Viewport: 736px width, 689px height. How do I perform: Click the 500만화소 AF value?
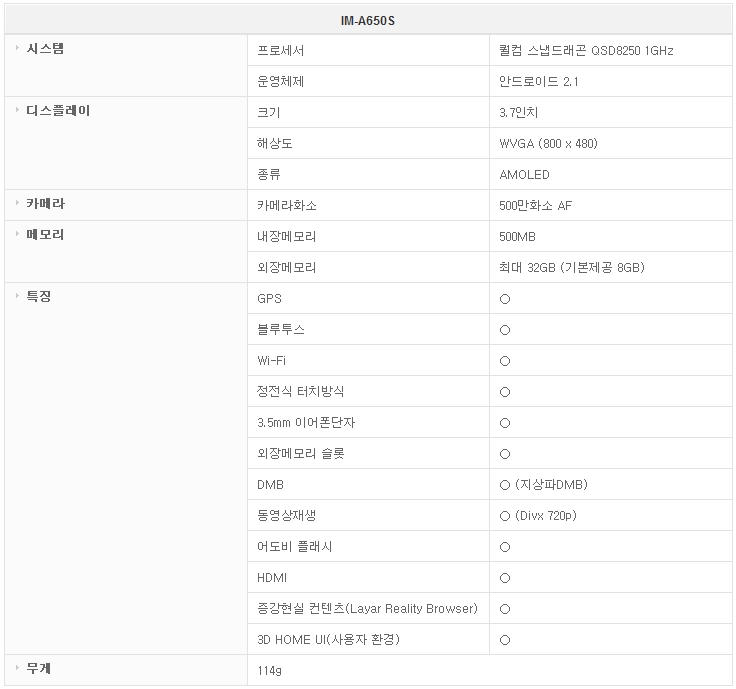coord(536,205)
